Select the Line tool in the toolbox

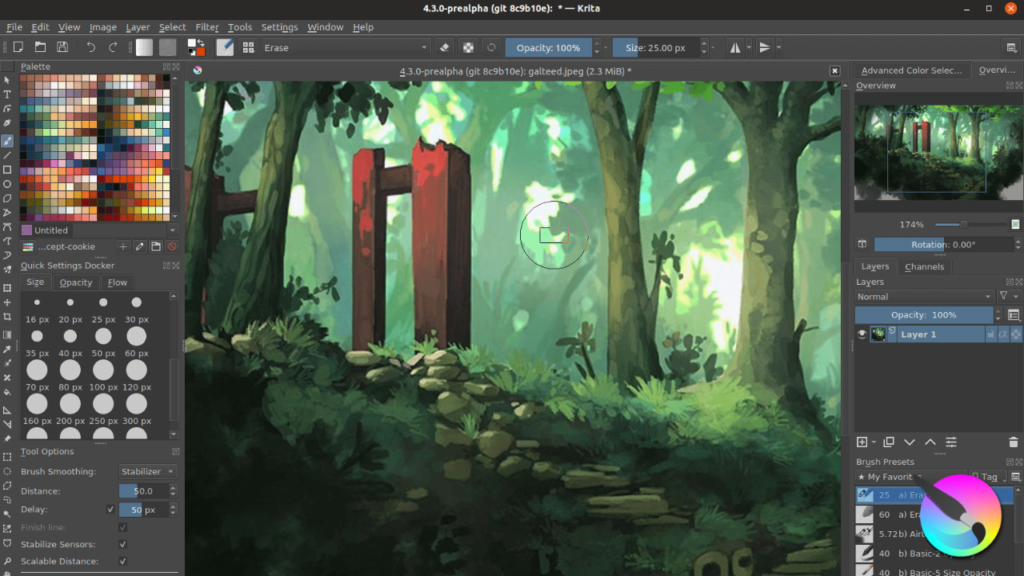click(7, 155)
